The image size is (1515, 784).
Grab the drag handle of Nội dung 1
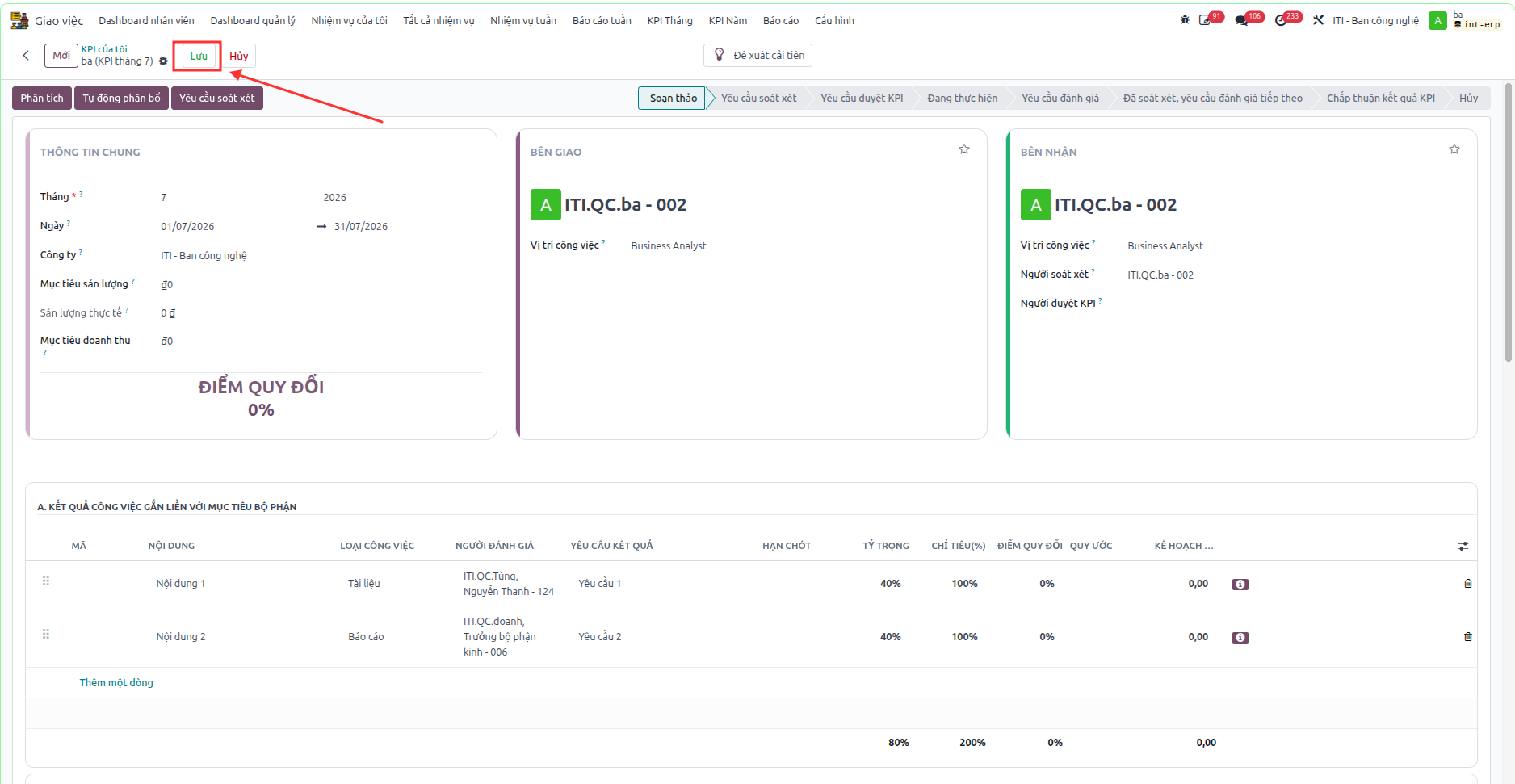tap(46, 581)
